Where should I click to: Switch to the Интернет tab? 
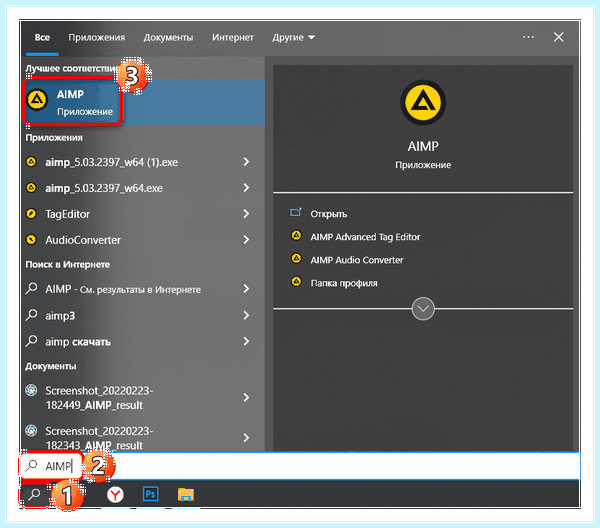coord(233,37)
